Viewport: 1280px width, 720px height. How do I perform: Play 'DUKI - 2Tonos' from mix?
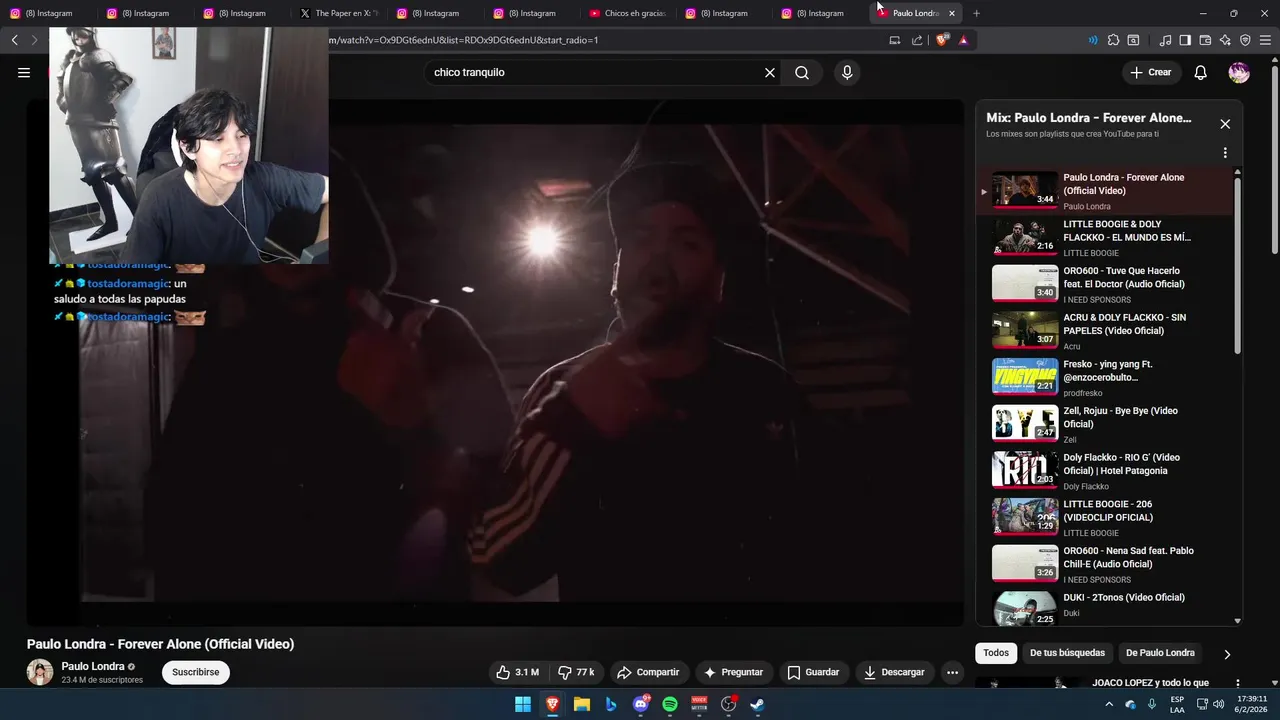point(1105,606)
